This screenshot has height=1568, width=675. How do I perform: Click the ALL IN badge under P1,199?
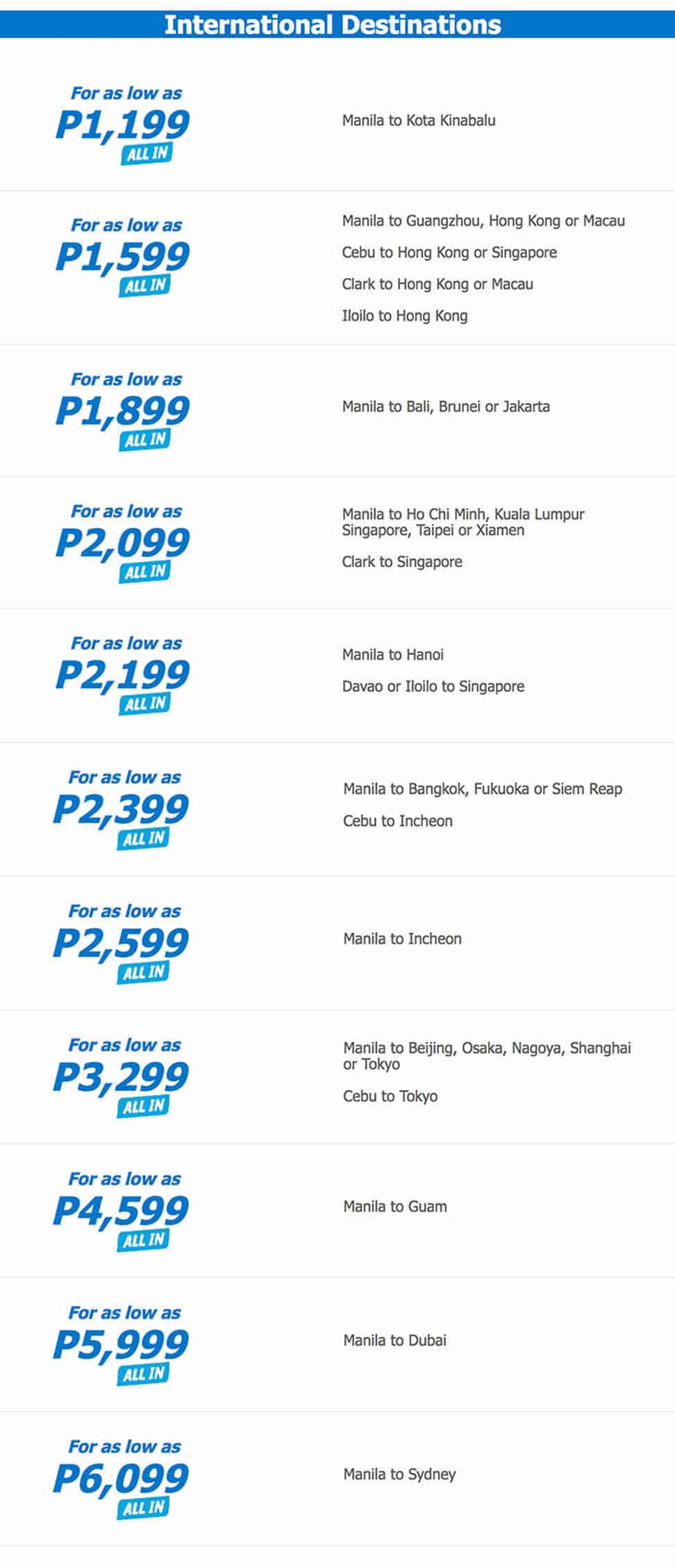point(146,154)
